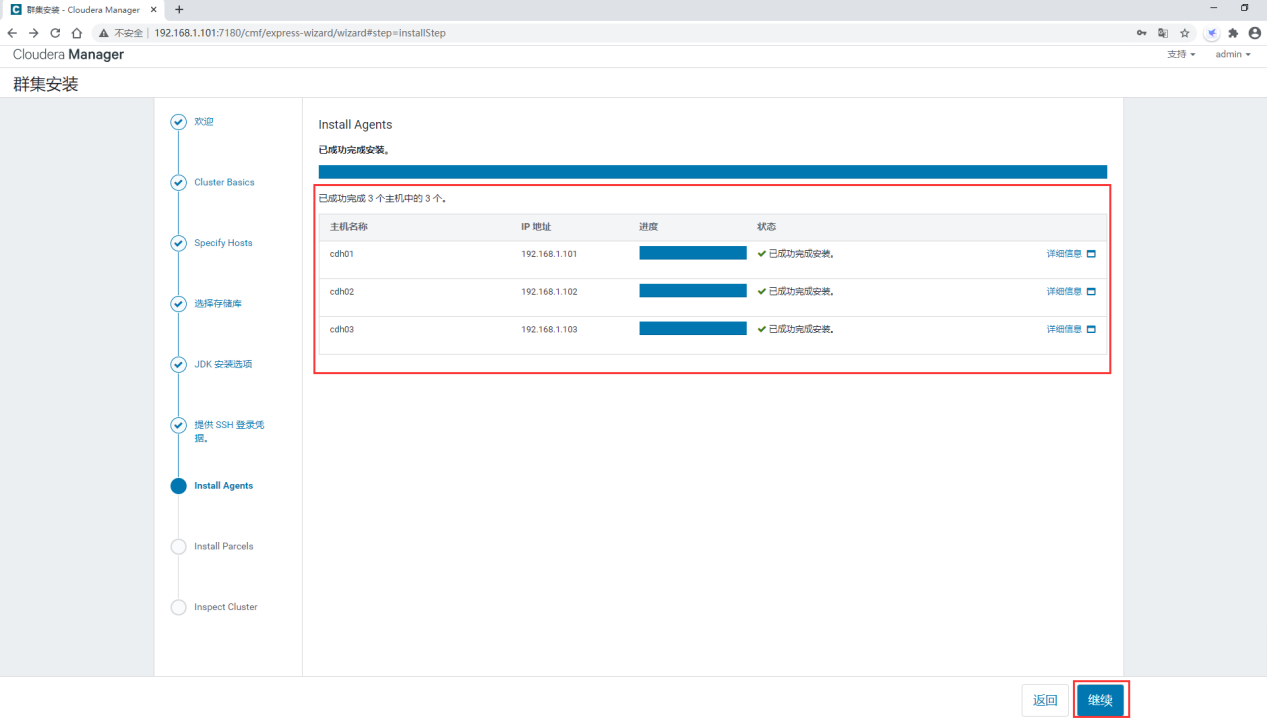The image size is (1267, 724).
Task: Click host name cdh02
Action: pos(342,292)
